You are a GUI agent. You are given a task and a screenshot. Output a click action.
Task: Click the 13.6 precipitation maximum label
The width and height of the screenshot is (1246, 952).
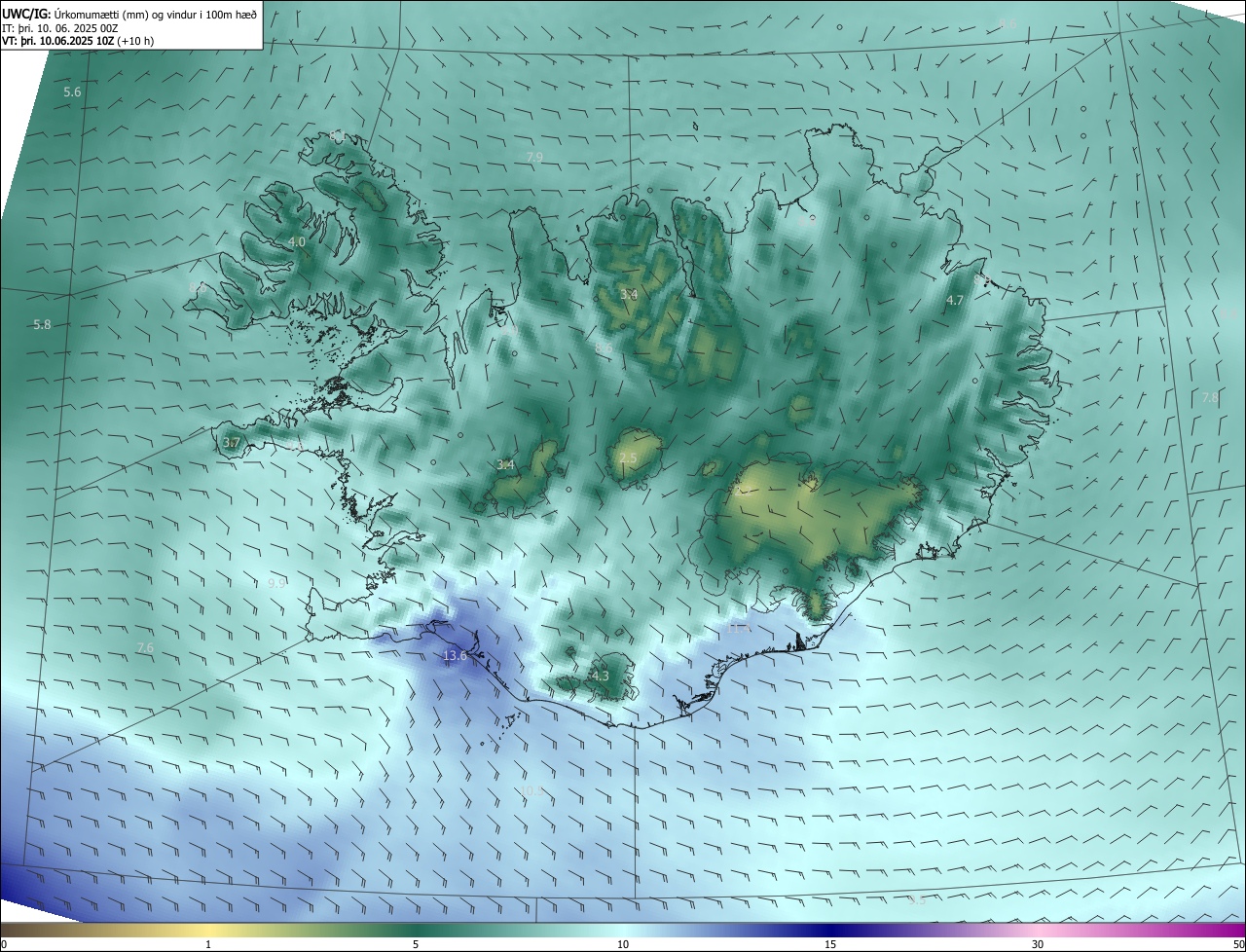[x=455, y=656]
